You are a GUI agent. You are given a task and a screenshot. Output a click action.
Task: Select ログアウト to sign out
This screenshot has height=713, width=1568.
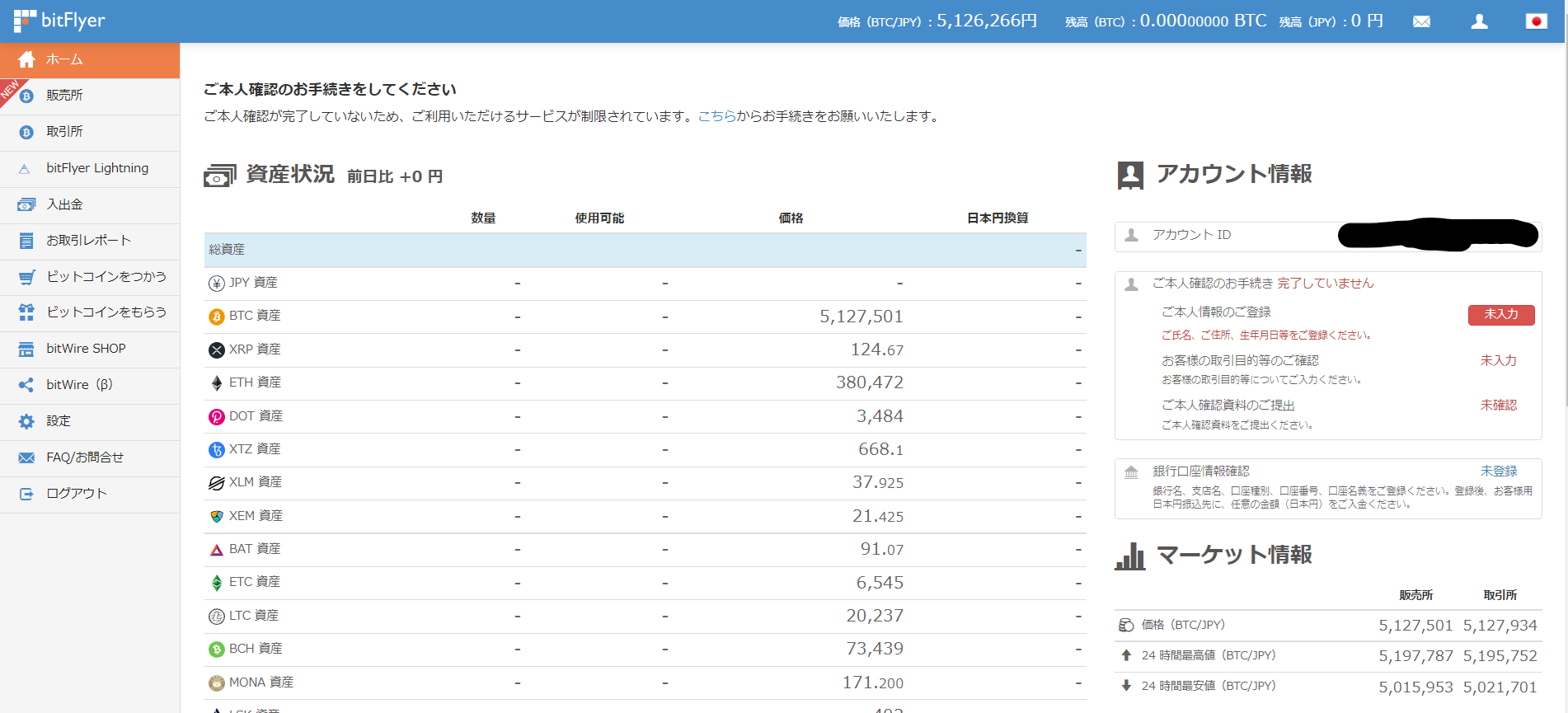90,494
